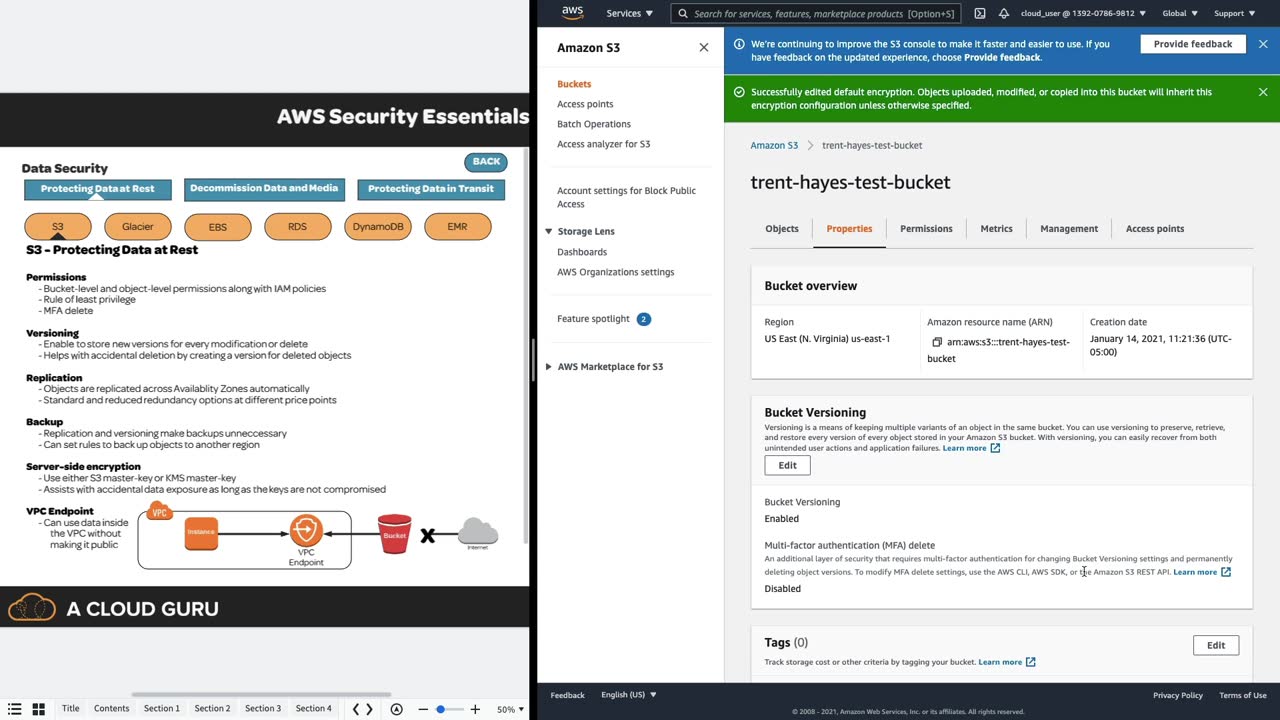Dismiss the green success notification

[x=1263, y=92]
